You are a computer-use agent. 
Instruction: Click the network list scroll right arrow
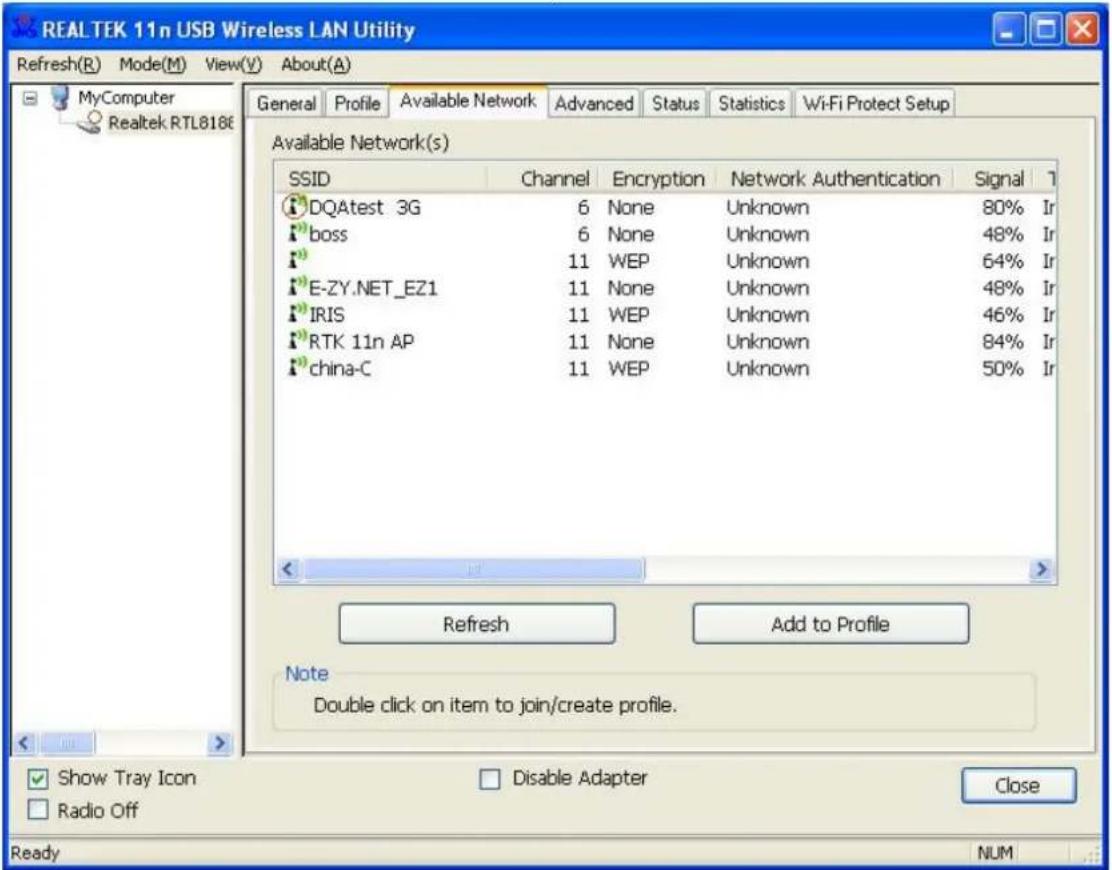1041,569
